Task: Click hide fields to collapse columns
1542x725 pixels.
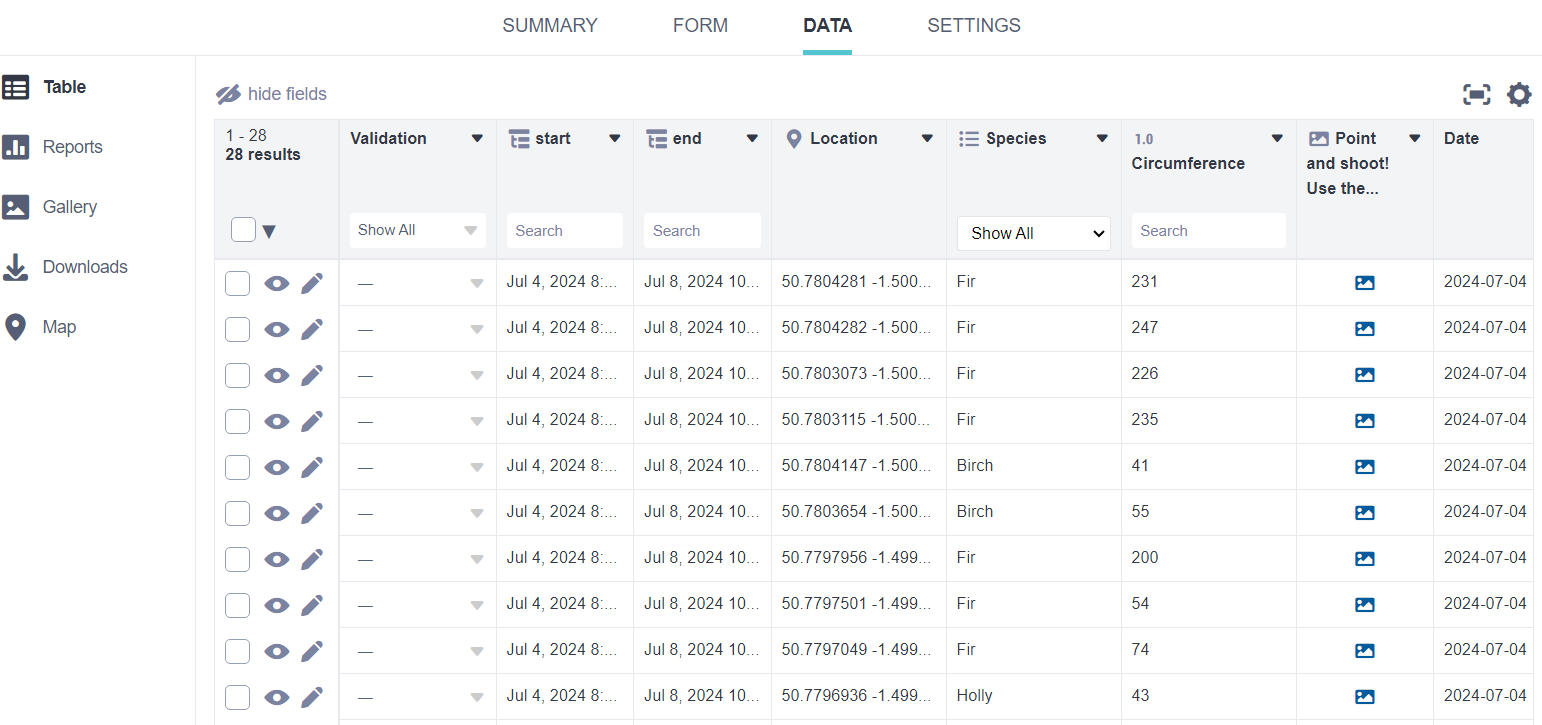Action: point(271,93)
